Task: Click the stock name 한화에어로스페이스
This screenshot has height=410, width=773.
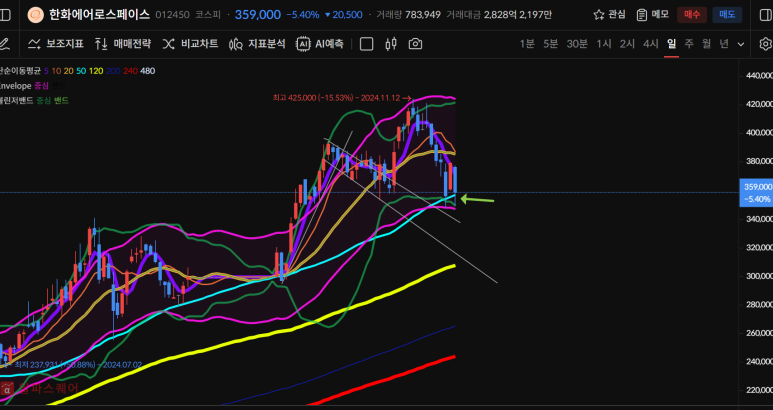Action: click(x=99, y=15)
